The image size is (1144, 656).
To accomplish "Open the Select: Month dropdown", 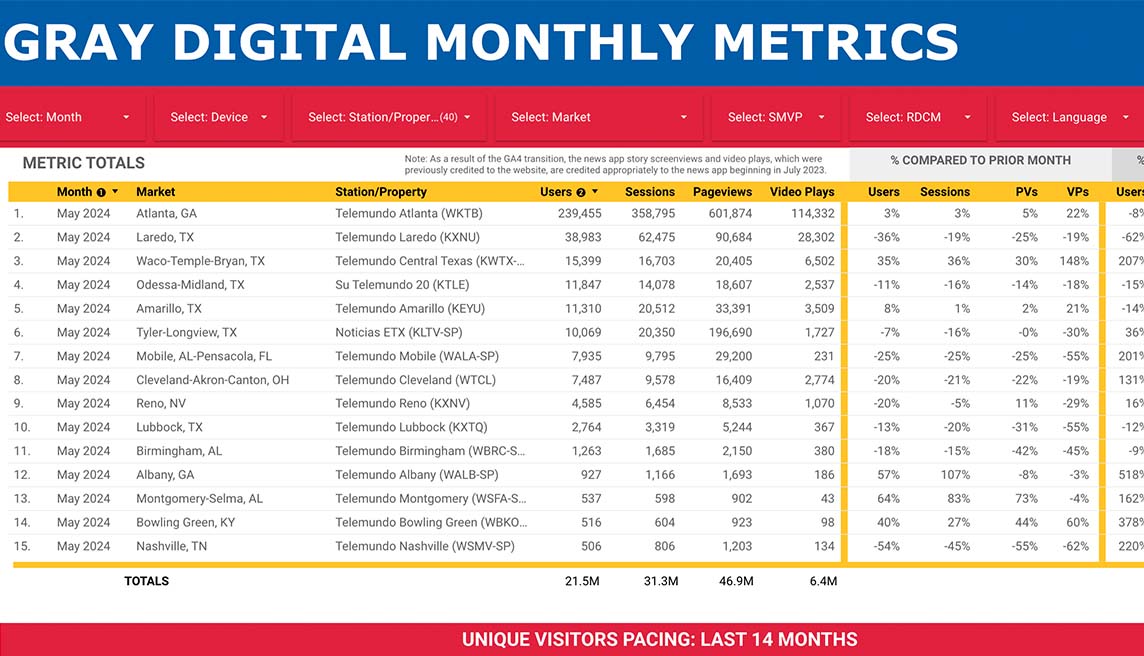I will click(68, 117).
